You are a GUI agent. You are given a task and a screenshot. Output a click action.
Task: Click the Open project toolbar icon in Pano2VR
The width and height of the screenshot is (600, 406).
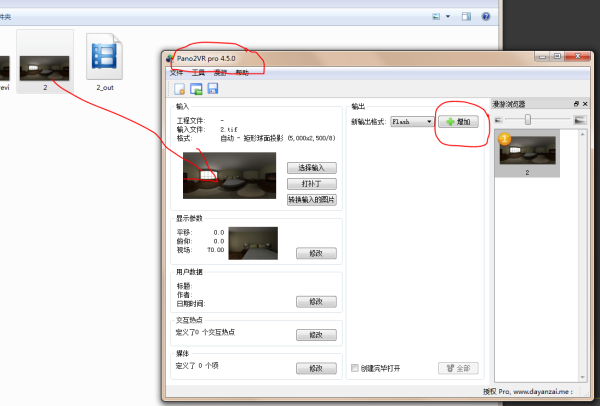(196, 89)
